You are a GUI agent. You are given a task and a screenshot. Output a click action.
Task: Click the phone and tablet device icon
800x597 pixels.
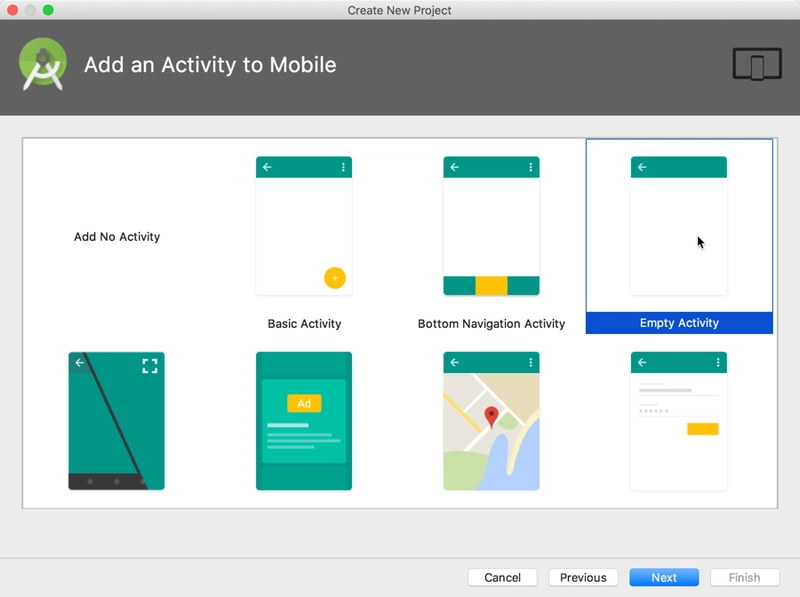pyautogui.click(x=756, y=65)
